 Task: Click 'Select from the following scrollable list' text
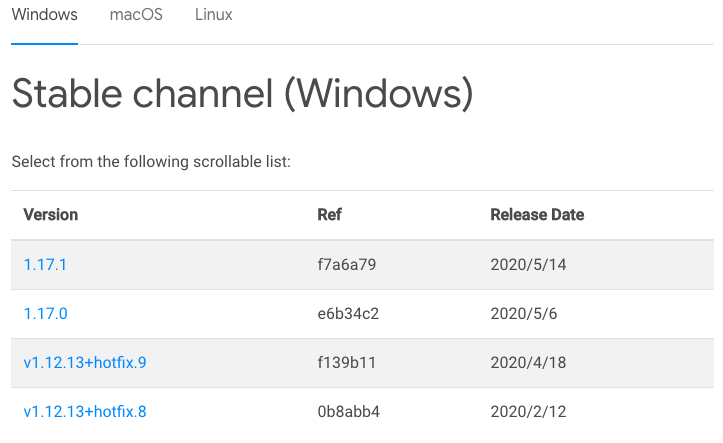(151, 162)
